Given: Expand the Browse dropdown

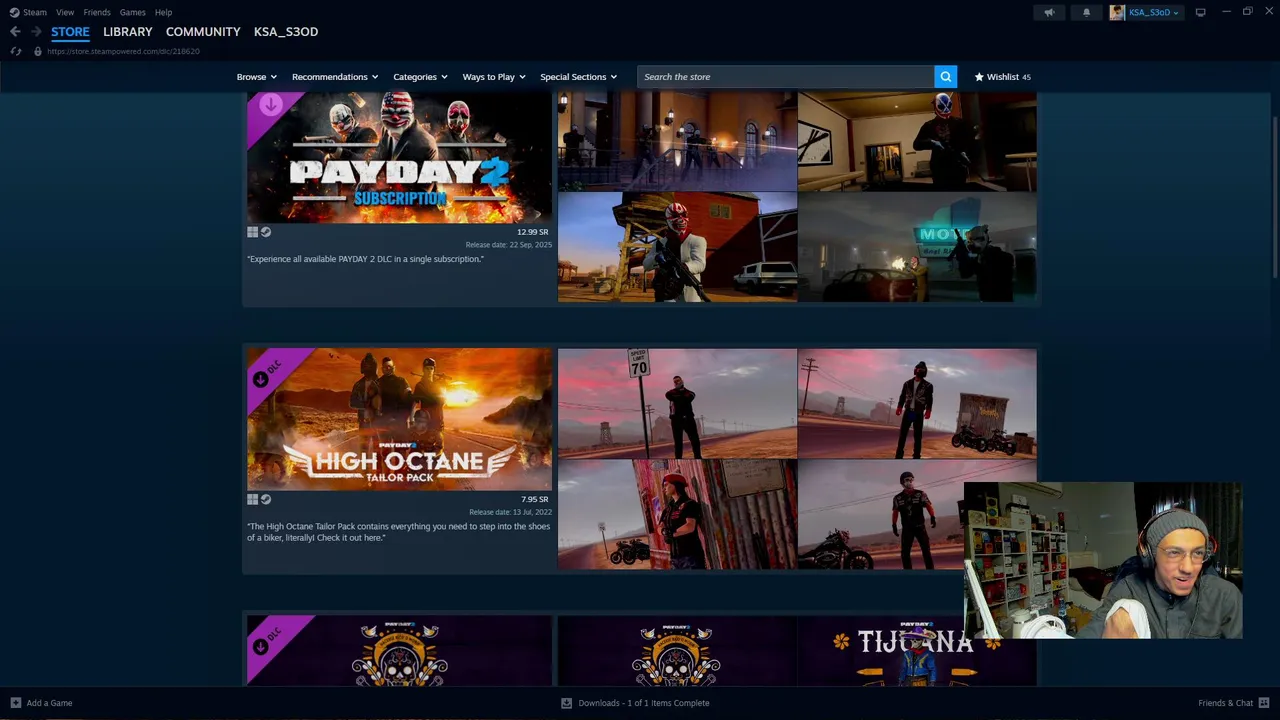Looking at the screenshot, I should click(x=257, y=77).
